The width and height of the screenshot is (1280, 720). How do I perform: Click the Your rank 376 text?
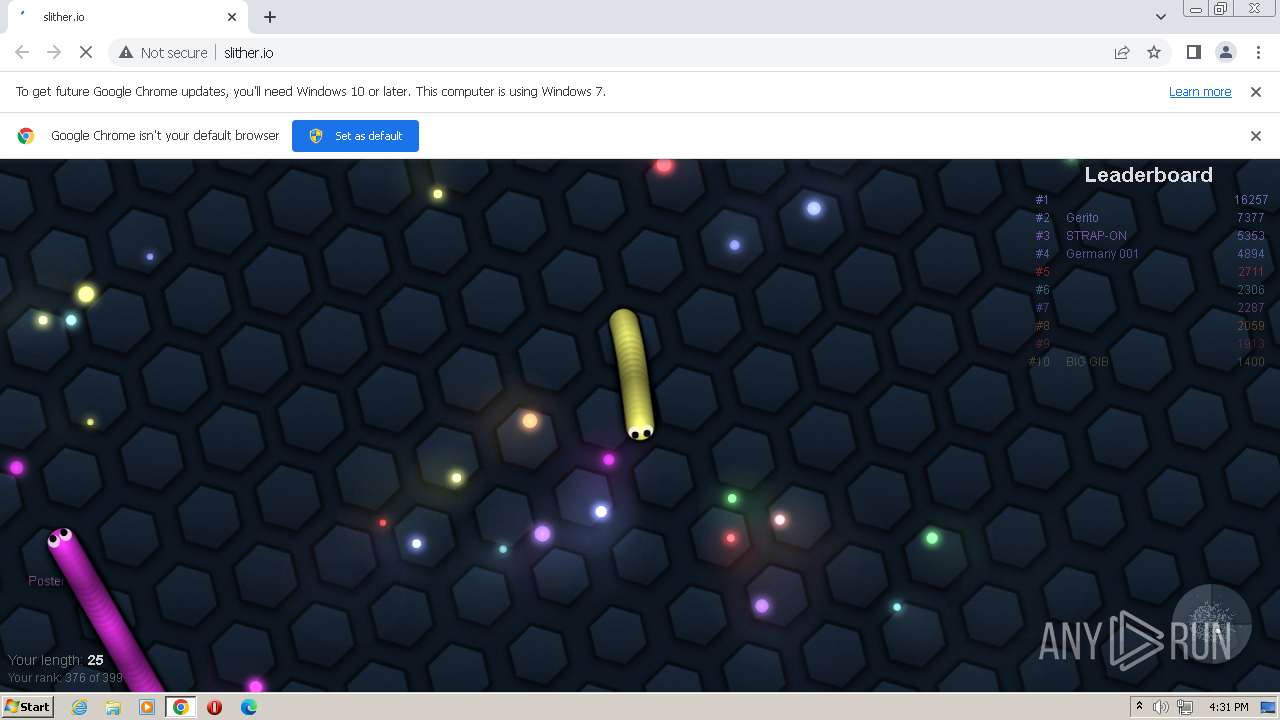pos(65,678)
